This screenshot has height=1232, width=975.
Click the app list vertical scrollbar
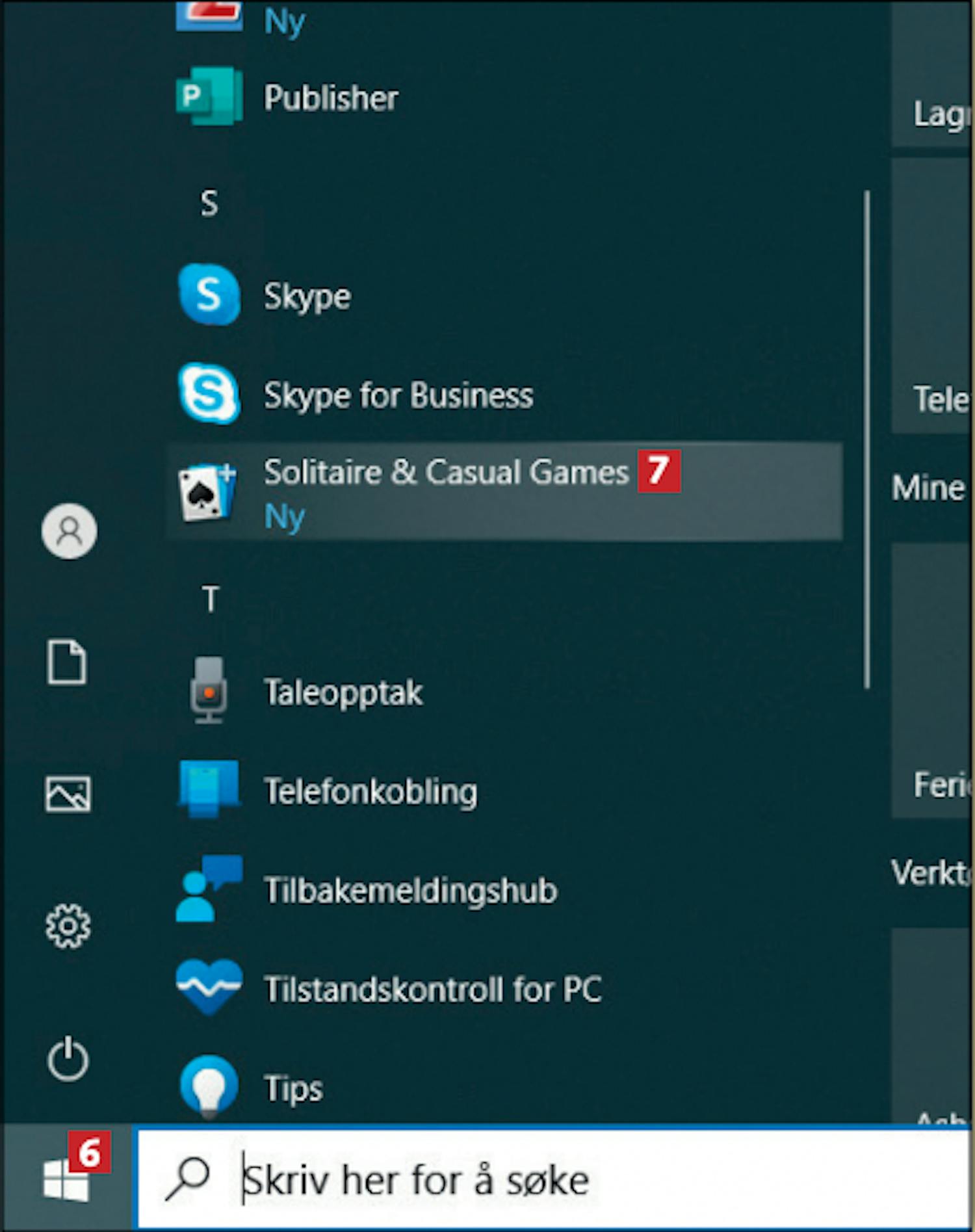(866, 439)
